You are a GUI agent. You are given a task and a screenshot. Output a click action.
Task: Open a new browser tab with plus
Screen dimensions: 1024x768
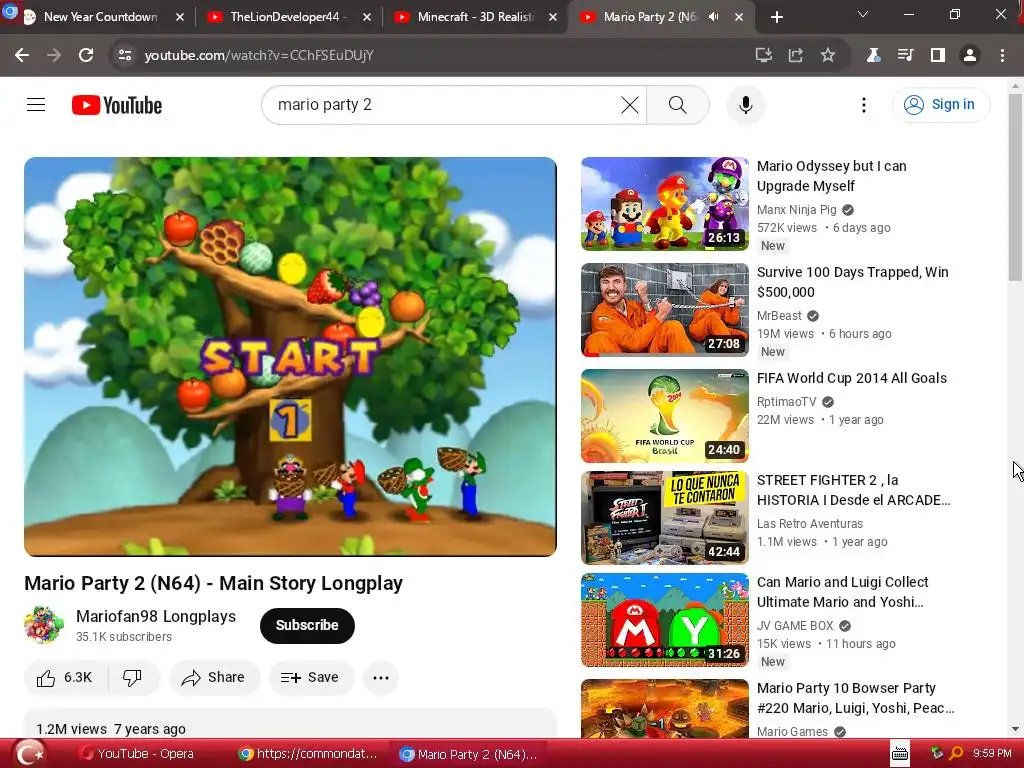[x=776, y=17]
